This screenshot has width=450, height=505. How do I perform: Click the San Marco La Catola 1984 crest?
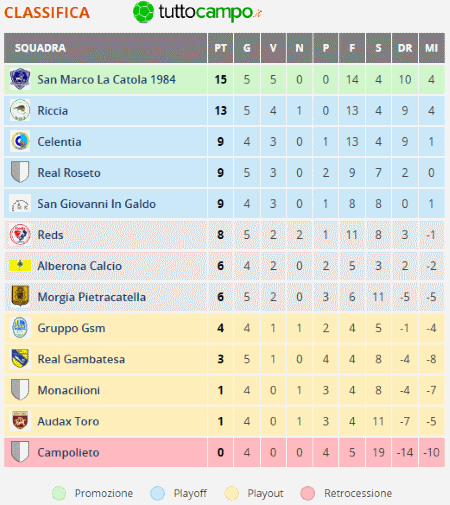coord(20,79)
